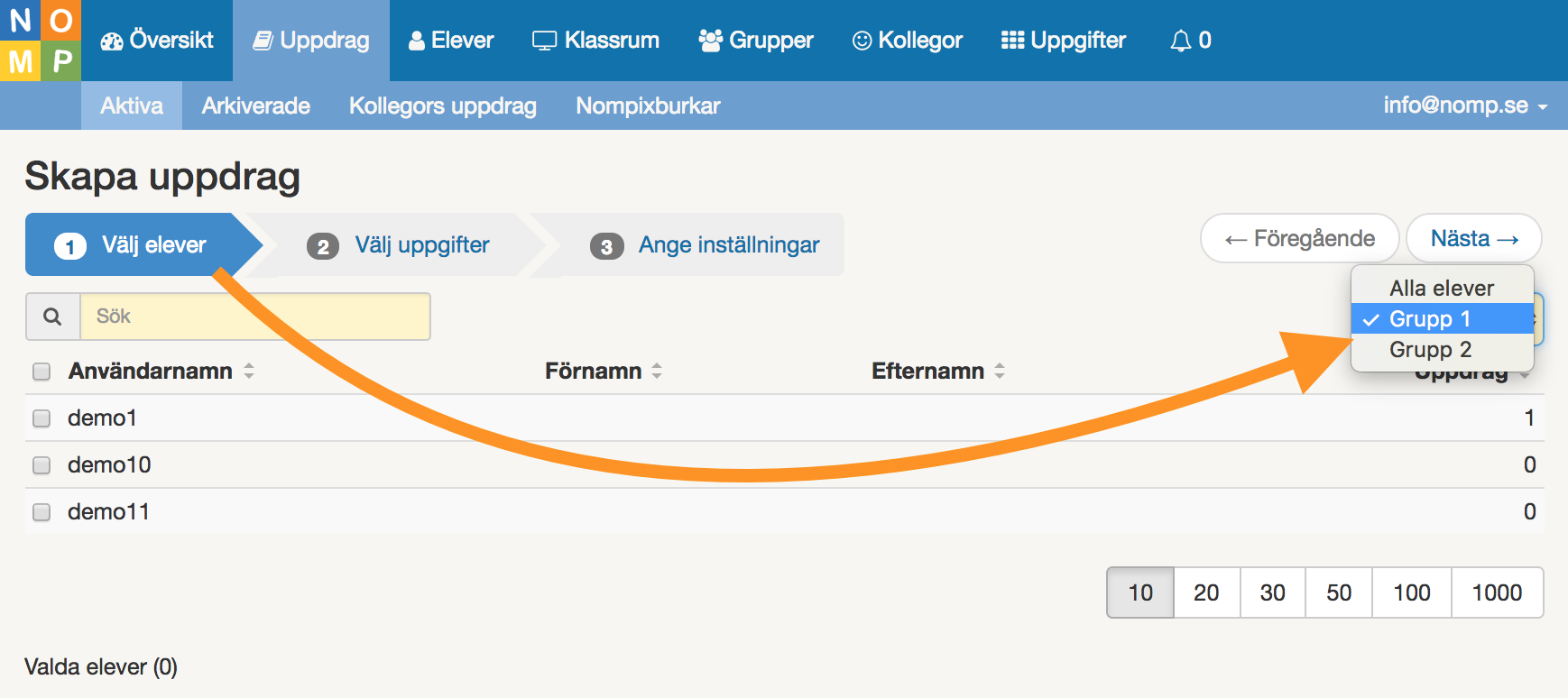Viewport: 1568px width, 698px height.
Task: Choose Grupp 2 in the group dropdown
Action: point(1430,350)
